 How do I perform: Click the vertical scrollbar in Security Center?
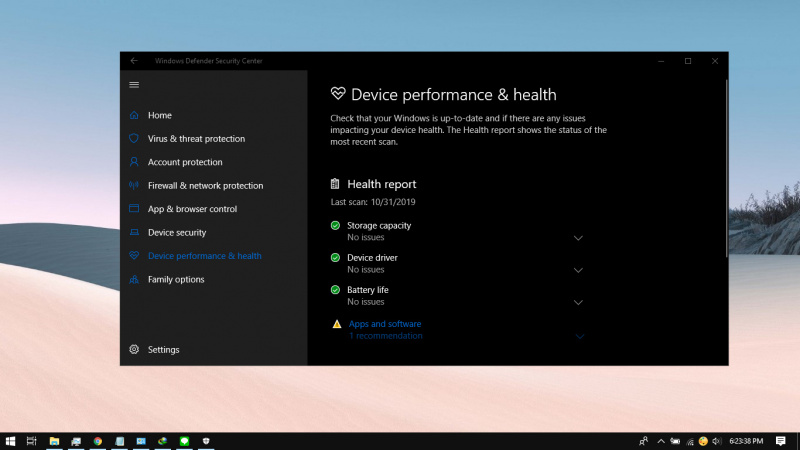click(726, 168)
